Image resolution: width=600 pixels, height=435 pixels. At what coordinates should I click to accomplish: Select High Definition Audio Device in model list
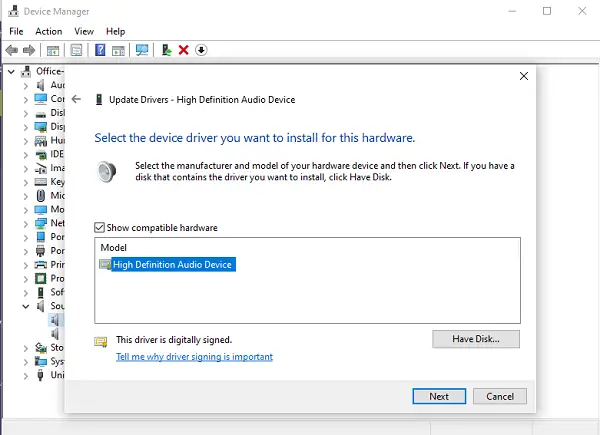pyautogui.click(x=172, y=264)
